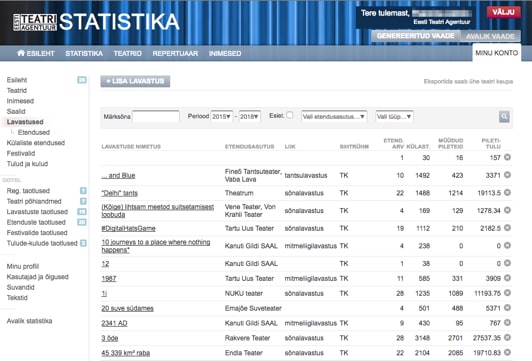Image resolution: width=532 pixels, height=361 pixels.
Task: Open Tekstid in sidebar
Action: 17,298
